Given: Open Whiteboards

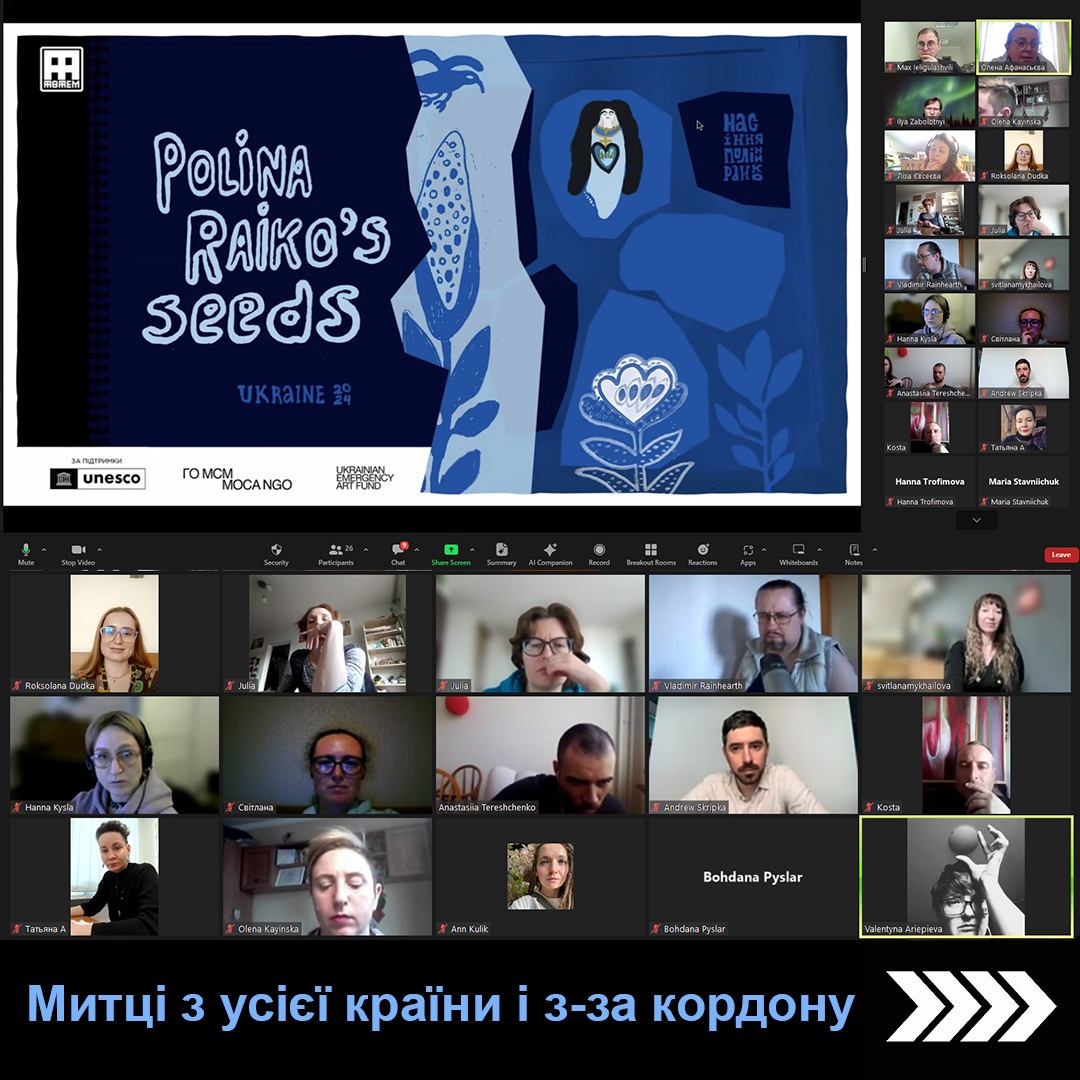Looking at the screenshot, I should [x=798, y=551].
